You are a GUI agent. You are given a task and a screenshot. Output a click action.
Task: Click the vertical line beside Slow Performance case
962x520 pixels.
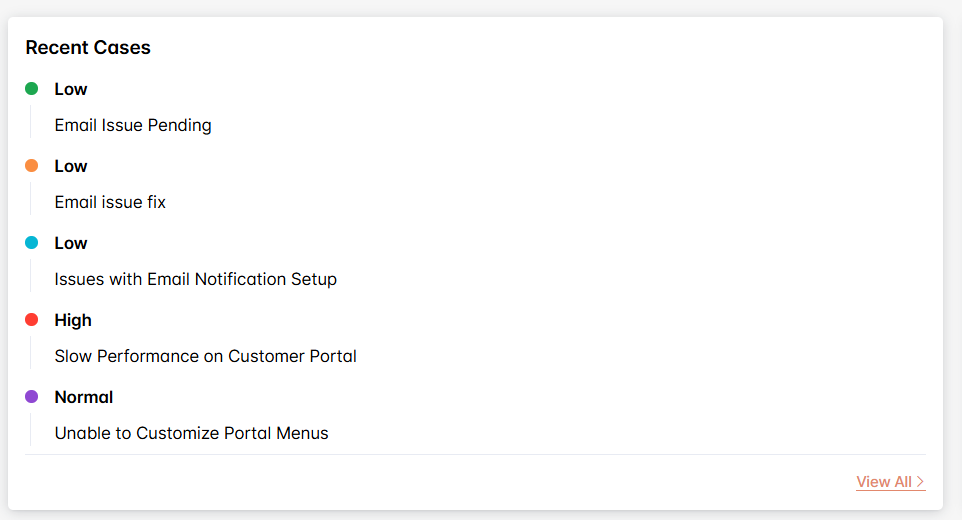click(31, 353)
